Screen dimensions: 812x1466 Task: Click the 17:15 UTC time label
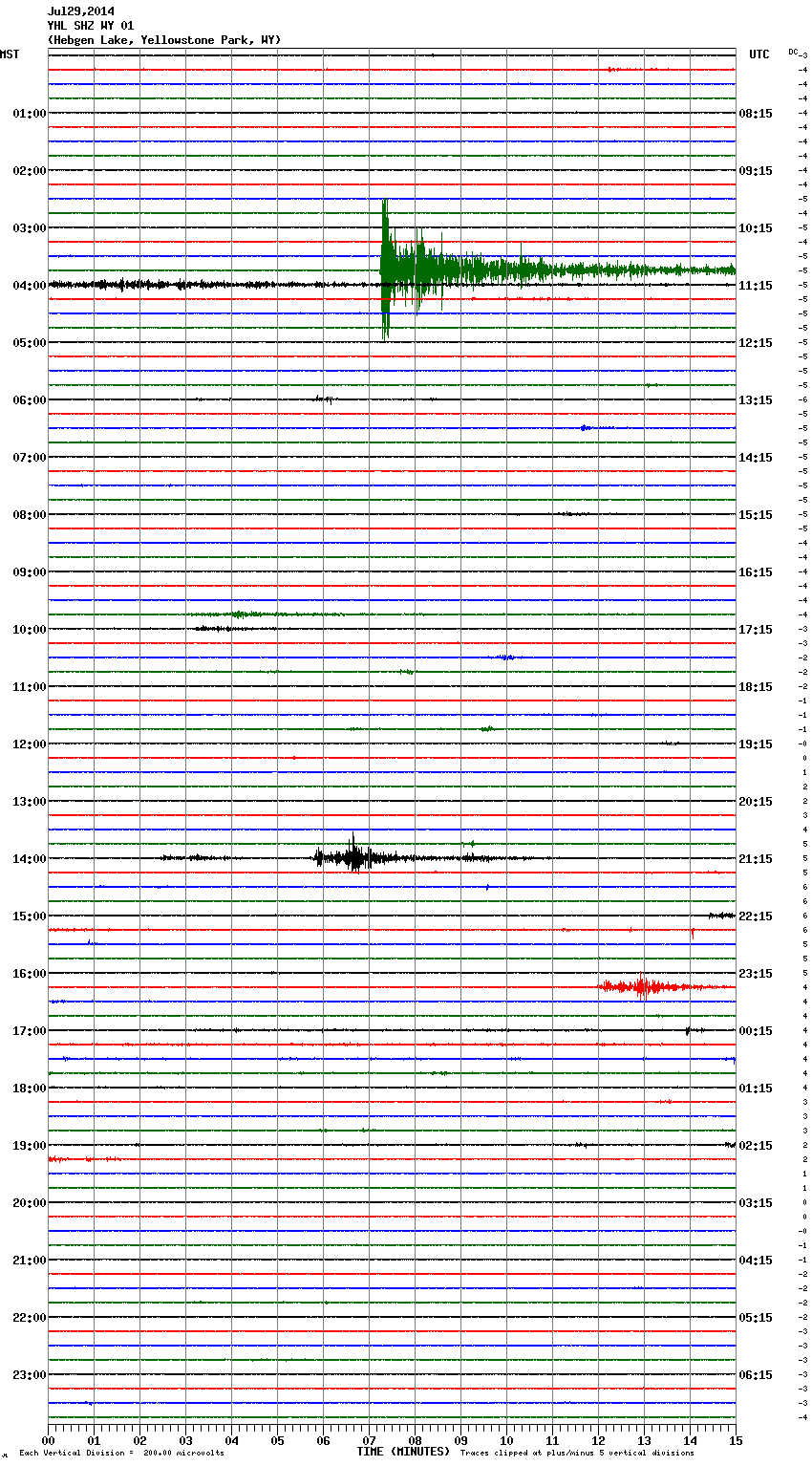pos(756,629)
